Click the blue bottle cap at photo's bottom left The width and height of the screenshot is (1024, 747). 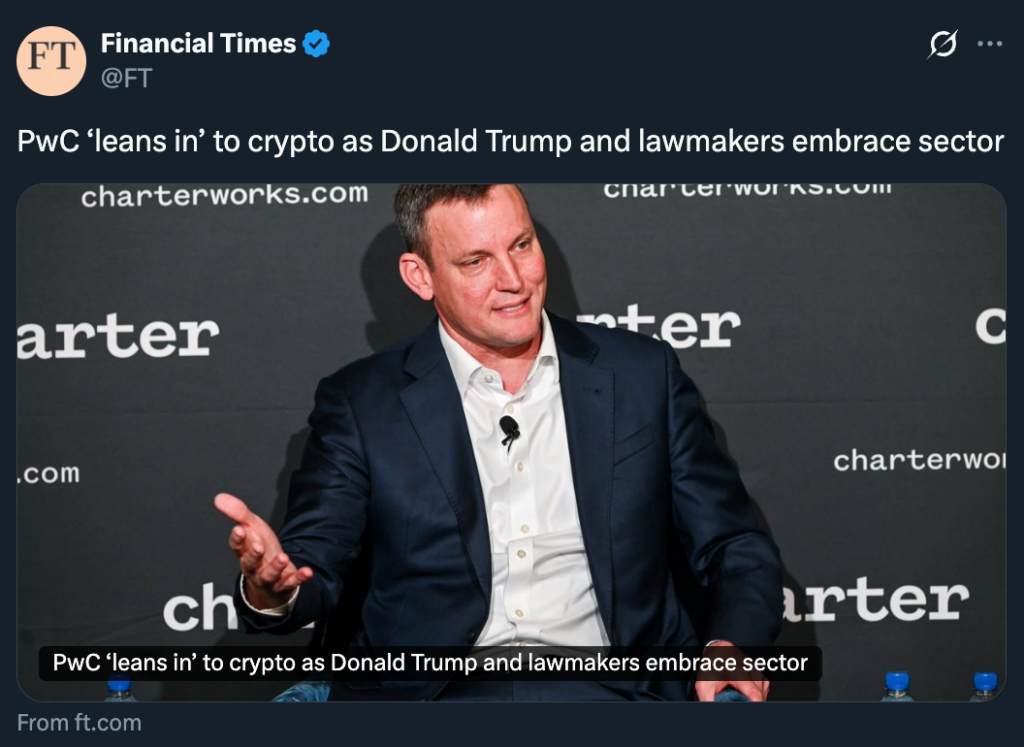coord(119,685)
